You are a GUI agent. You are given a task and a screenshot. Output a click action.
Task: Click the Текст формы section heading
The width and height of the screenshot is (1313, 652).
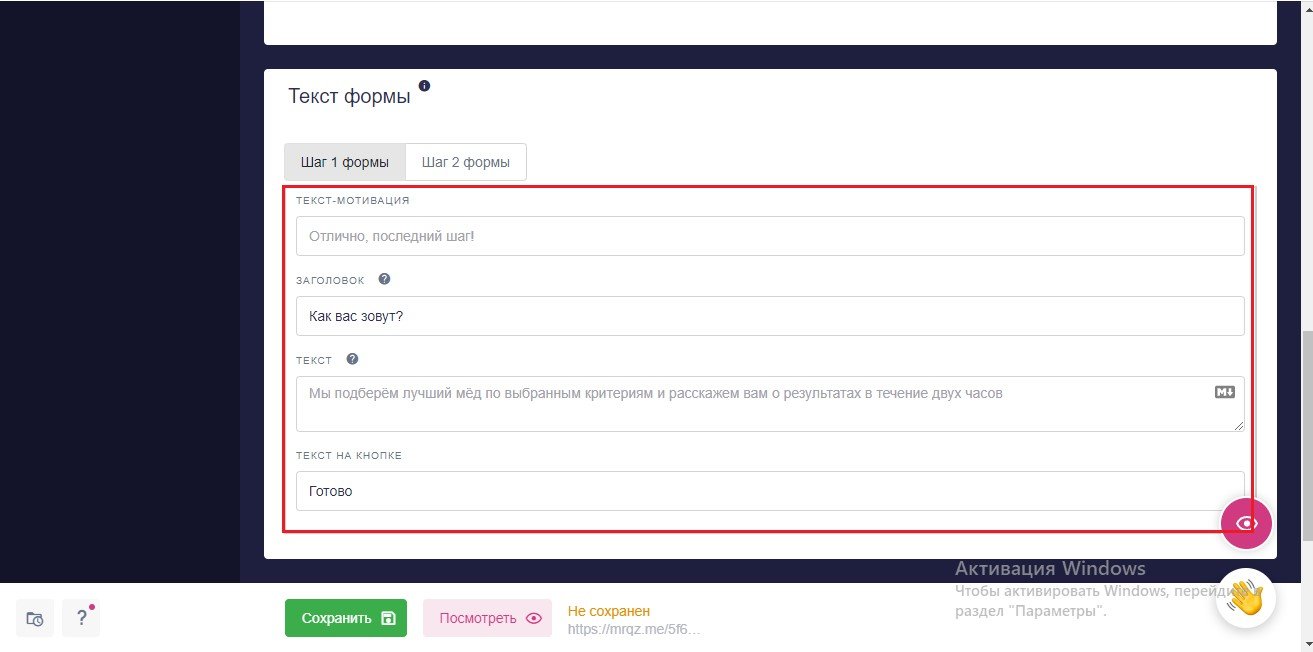point(349,96)
